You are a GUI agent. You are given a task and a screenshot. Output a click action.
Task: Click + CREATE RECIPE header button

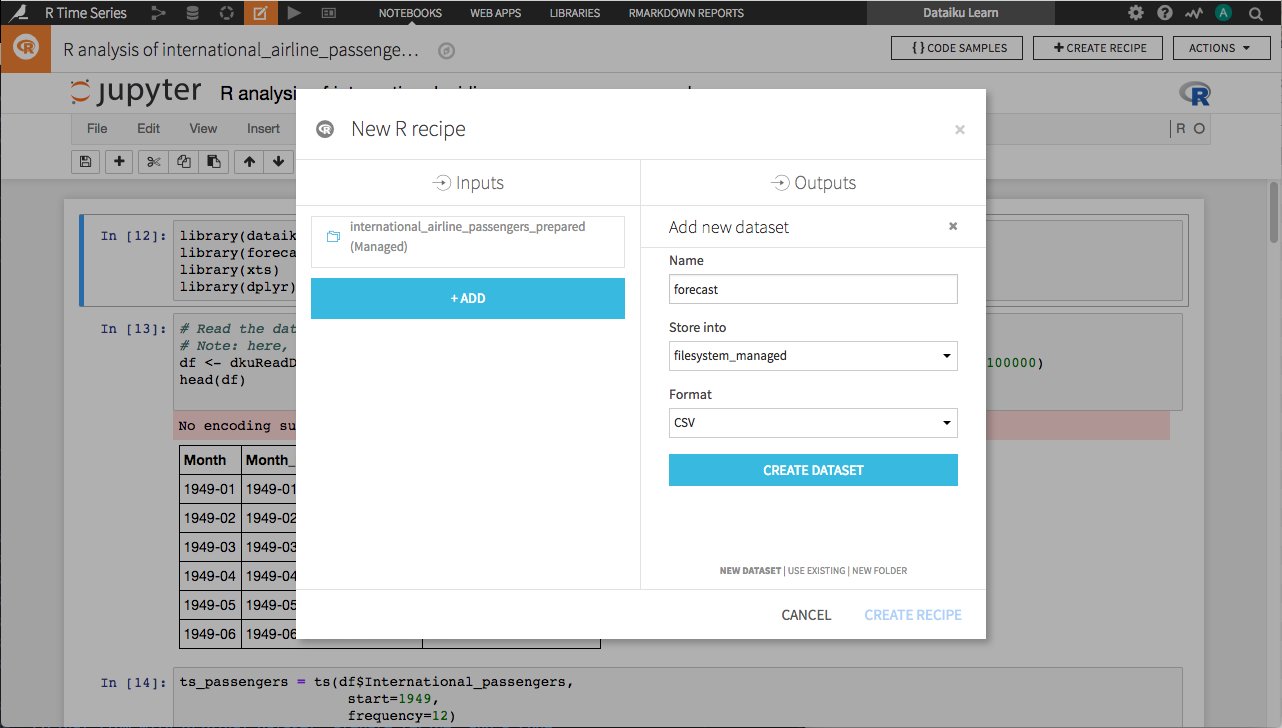pyautogui.click(x=1098, y=48)
